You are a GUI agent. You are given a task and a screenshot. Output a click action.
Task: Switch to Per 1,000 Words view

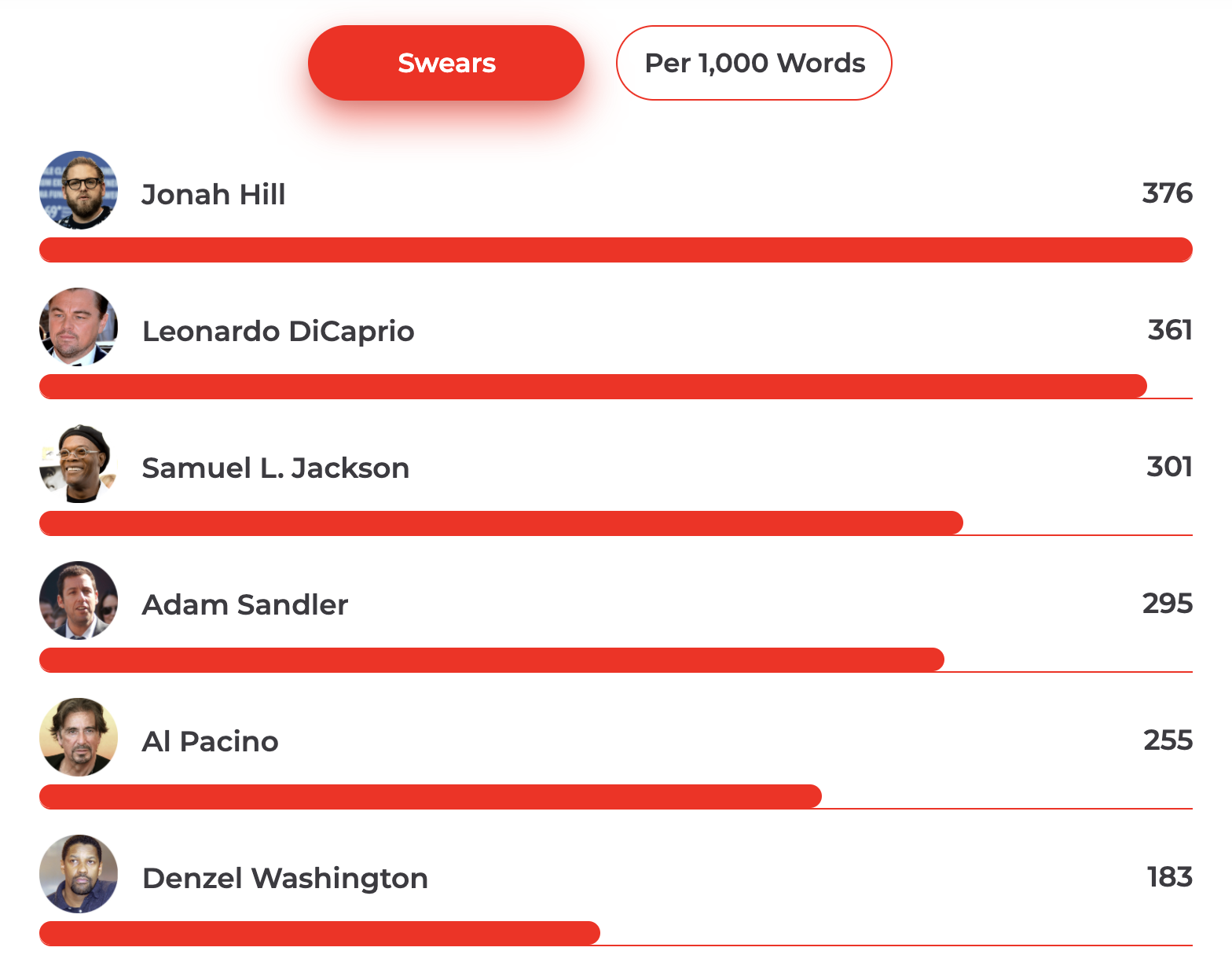click(753, 63)
